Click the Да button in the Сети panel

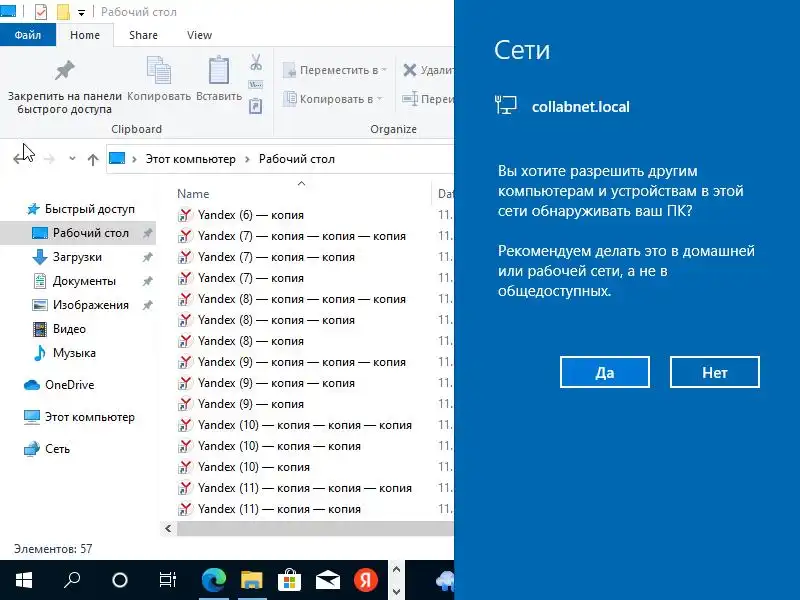[x=605, y=372]
